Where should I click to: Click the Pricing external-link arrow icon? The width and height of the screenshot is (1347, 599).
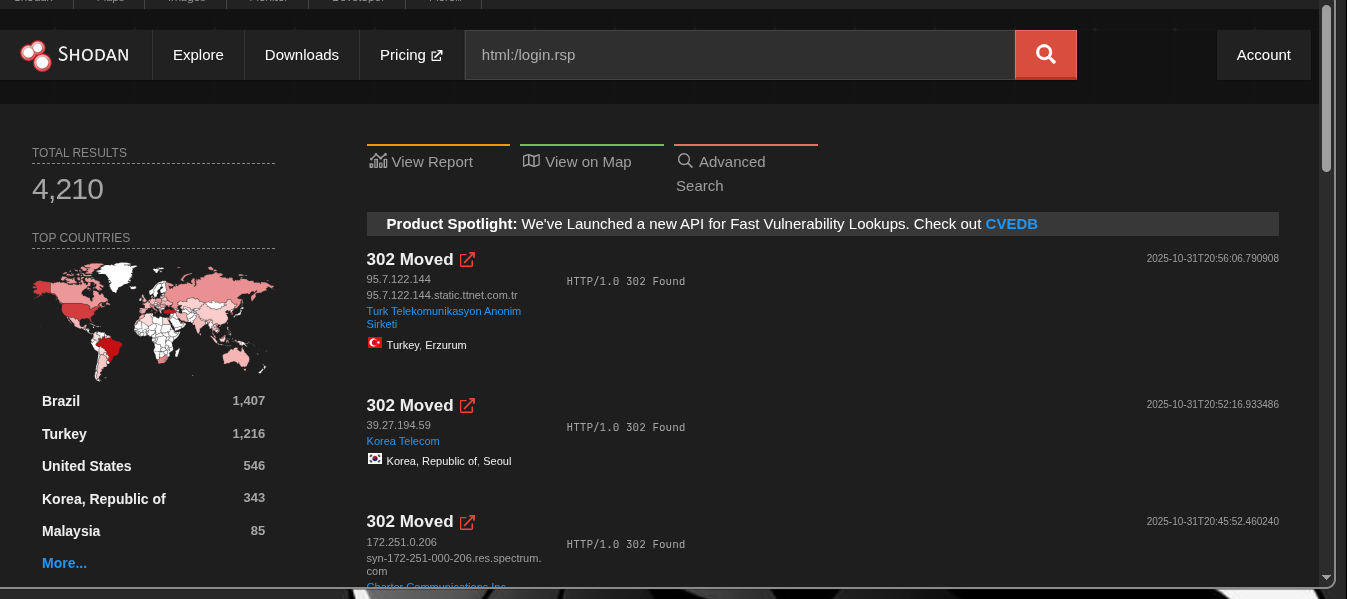click(x=437, y=56)
